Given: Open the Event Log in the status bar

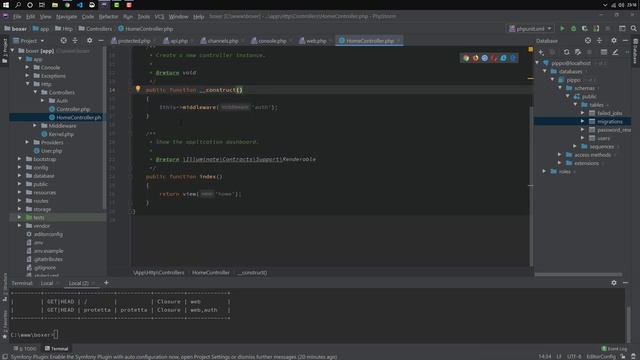Looking at the screenshot, I should pyautogui.click(x=614, y=349).
